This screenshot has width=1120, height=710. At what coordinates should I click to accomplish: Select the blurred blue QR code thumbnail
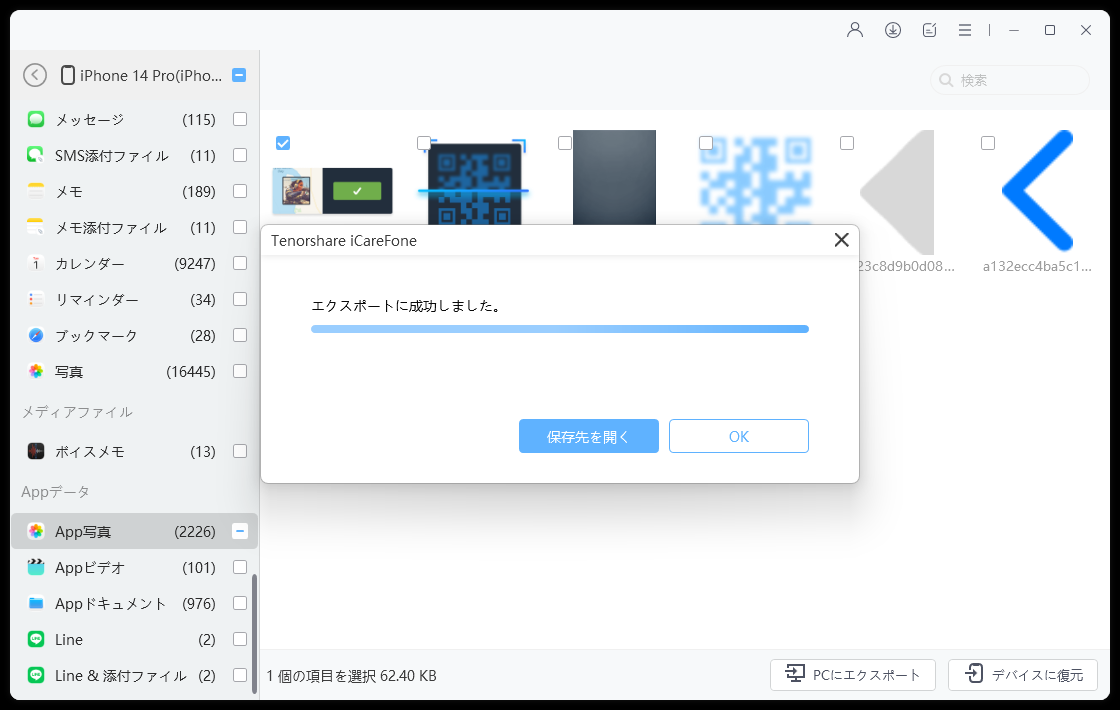[756, 180]
